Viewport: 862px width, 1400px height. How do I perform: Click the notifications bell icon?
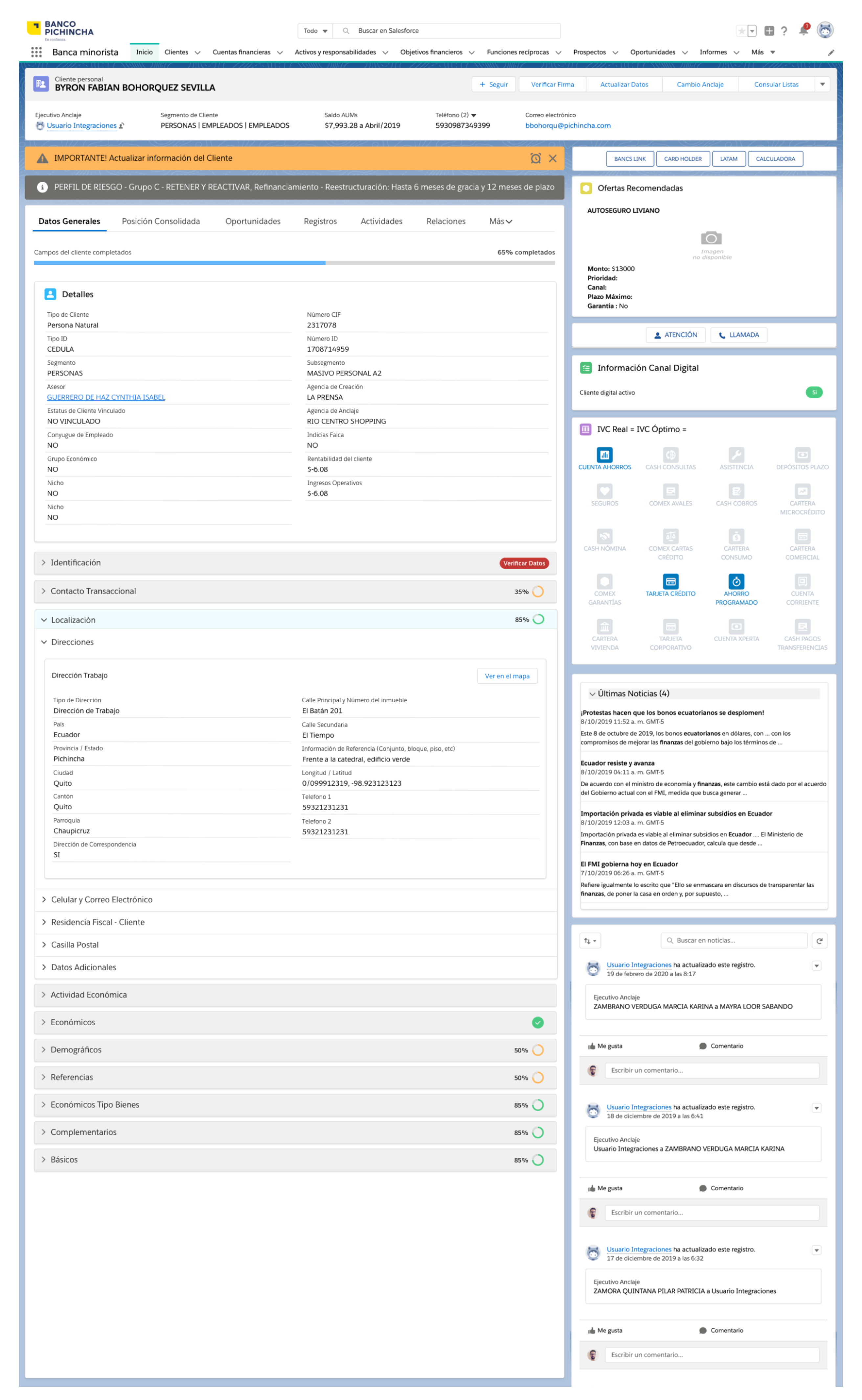coord(803,31)
